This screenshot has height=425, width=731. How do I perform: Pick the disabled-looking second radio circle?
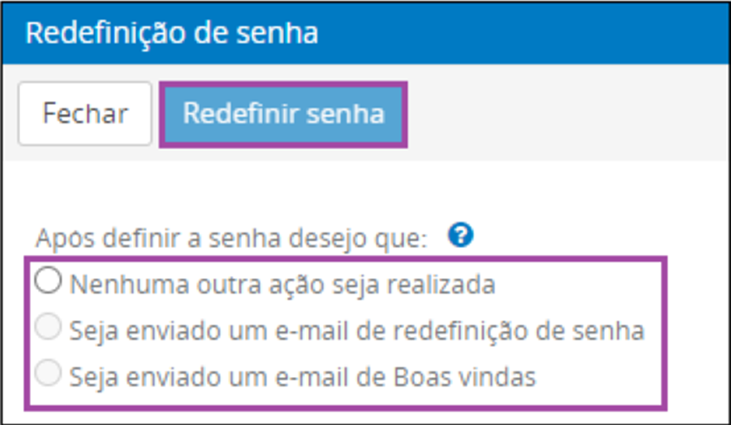[x=48, y=327]
